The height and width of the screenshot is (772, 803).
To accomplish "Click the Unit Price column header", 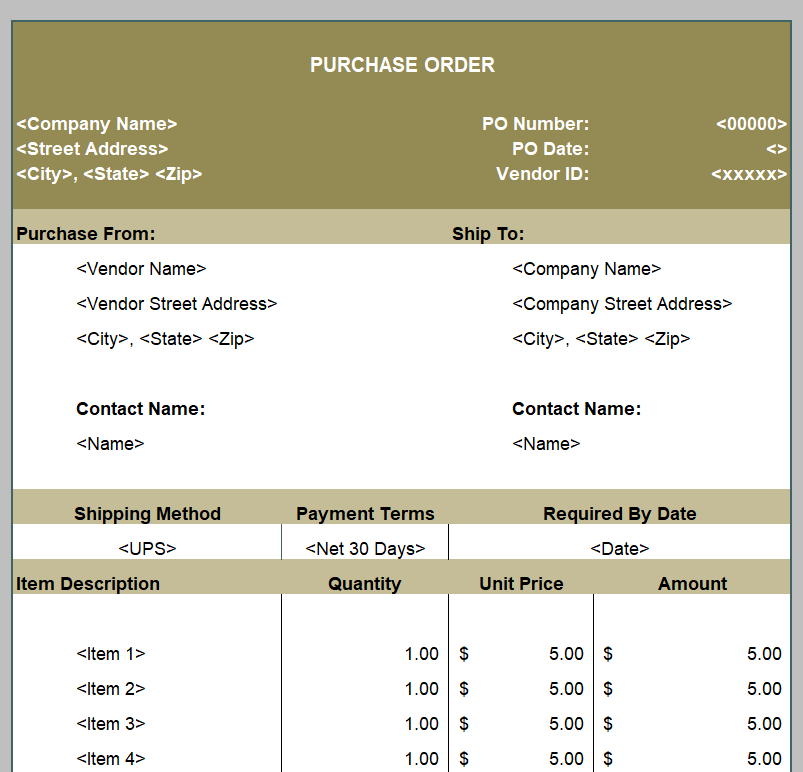I will (521, 584).
